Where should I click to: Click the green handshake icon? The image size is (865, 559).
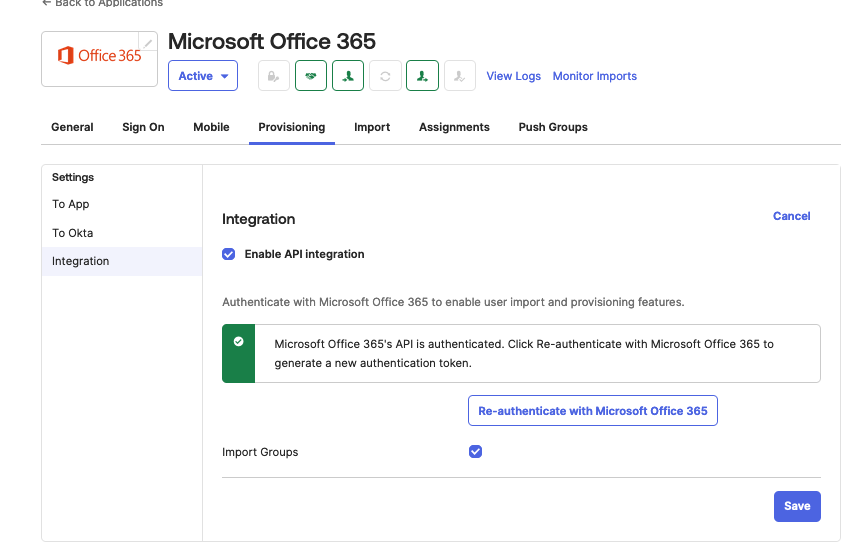[x=311, y=76]
